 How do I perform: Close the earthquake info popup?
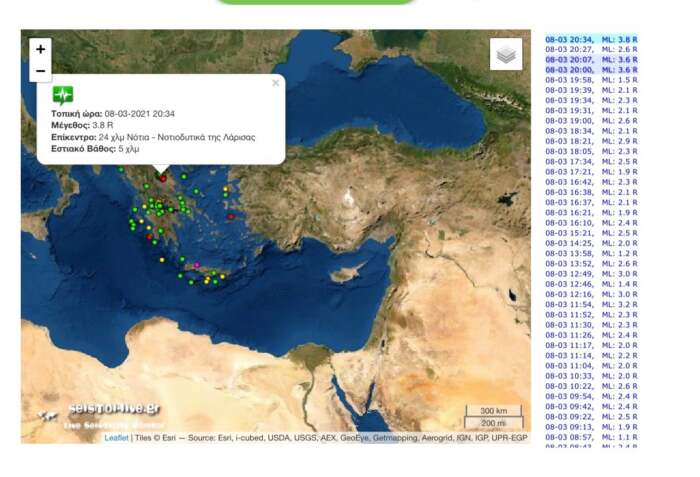tap(276, 84)
